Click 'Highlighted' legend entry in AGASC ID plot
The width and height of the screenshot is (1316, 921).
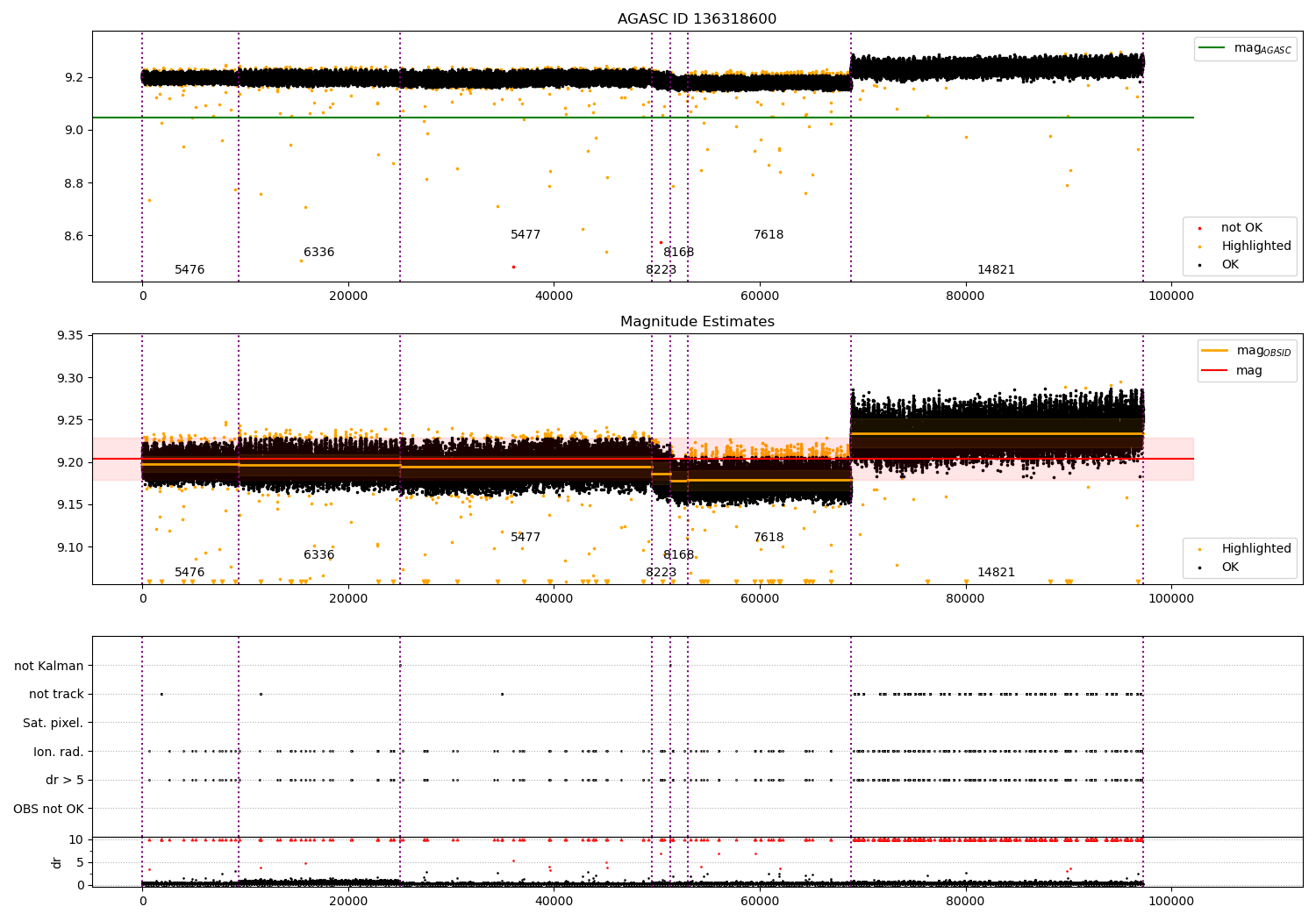[1255, 246]
